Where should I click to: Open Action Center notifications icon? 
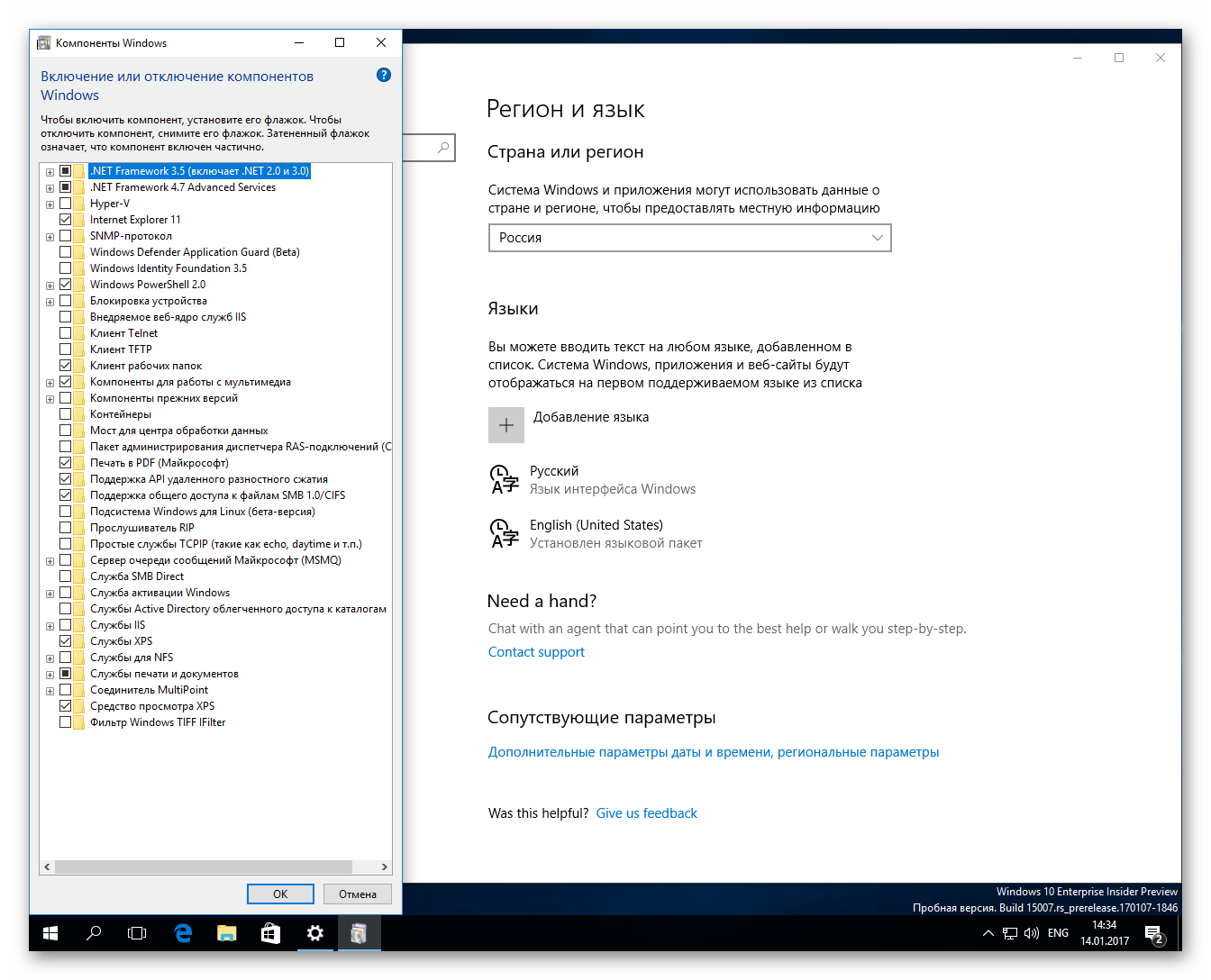coord(1154,934)
